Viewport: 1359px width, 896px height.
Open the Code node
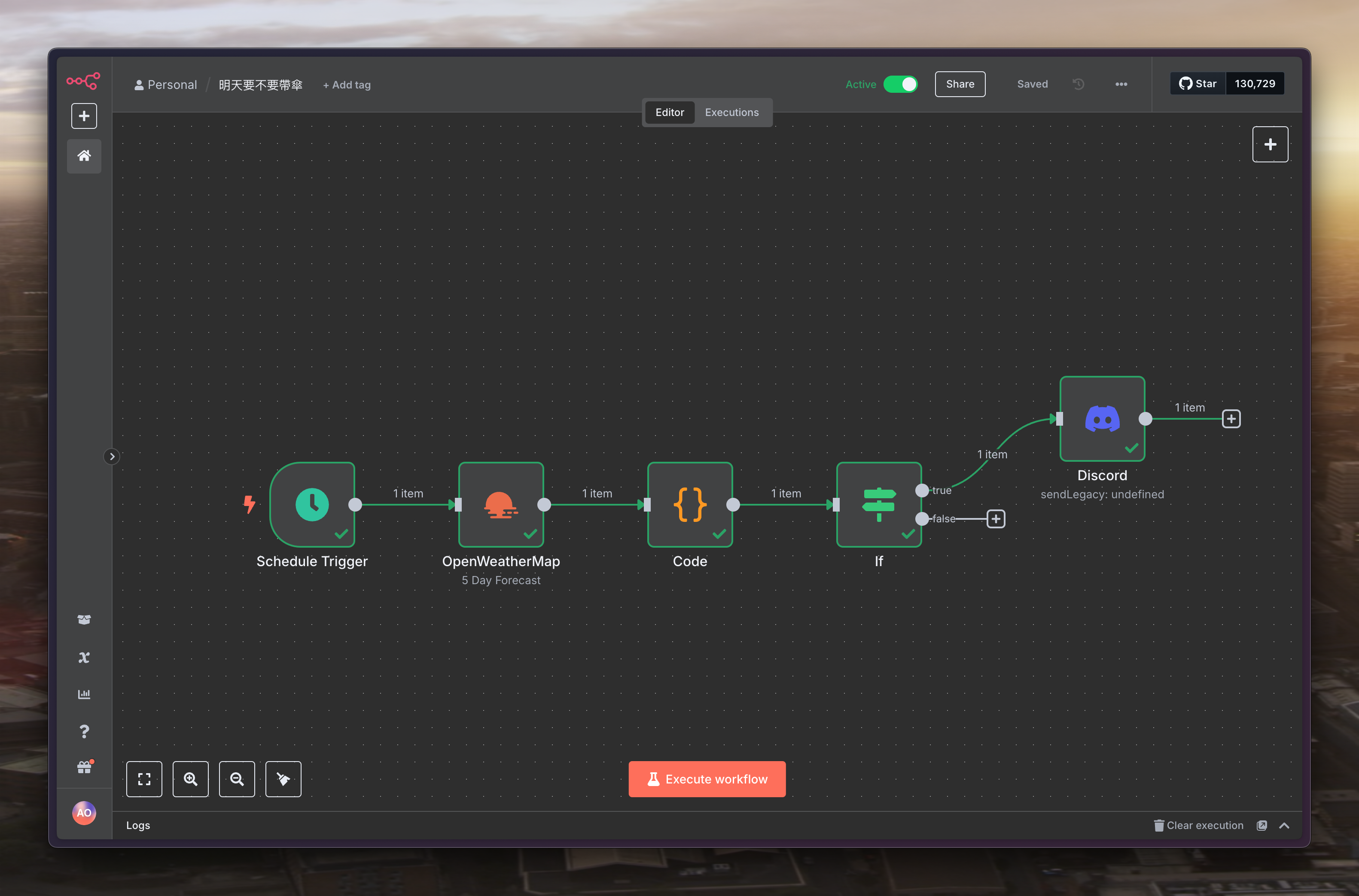pos(689,504)
